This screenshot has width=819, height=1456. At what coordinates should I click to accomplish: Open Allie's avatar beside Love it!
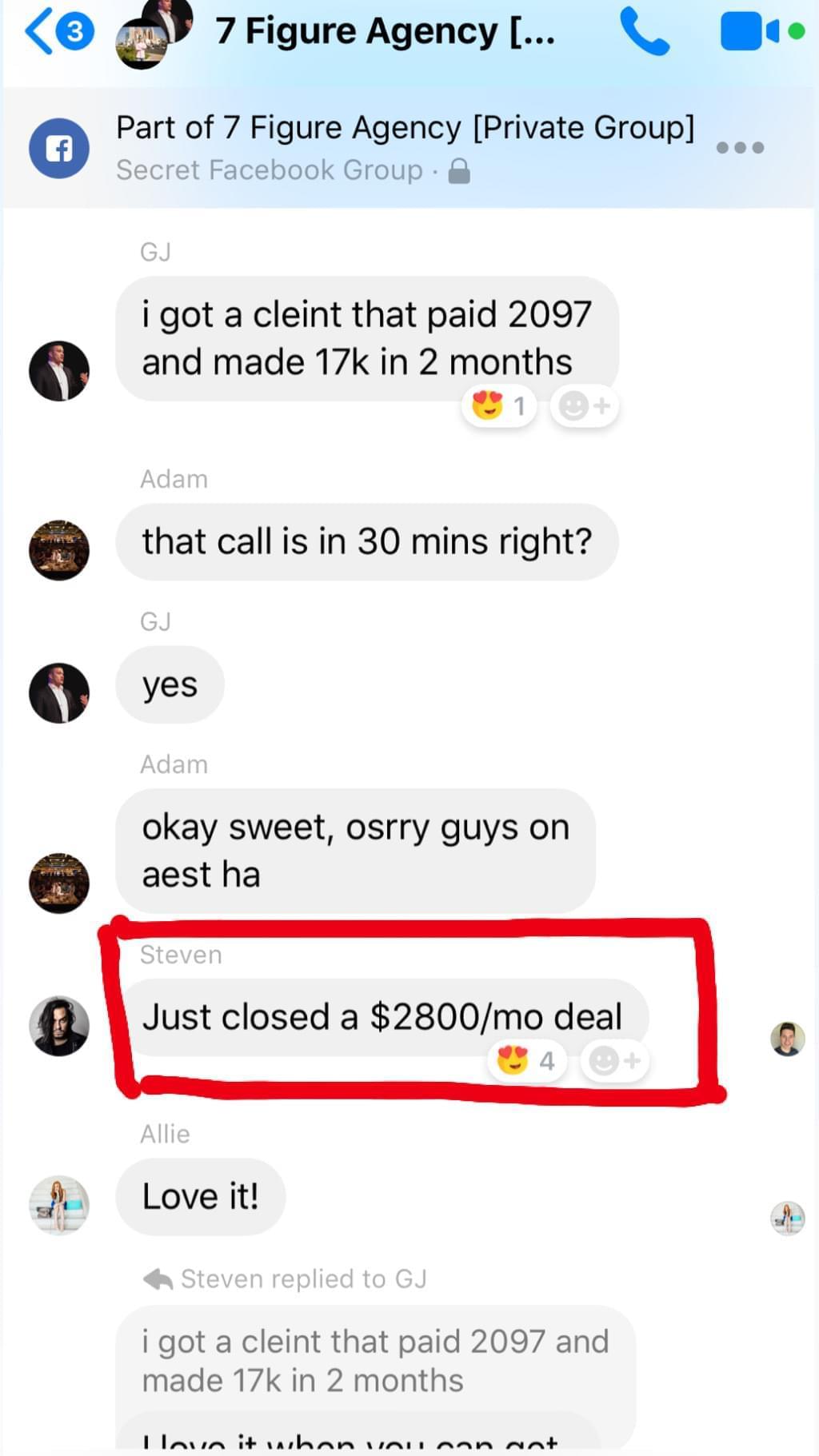point(59,1205)
